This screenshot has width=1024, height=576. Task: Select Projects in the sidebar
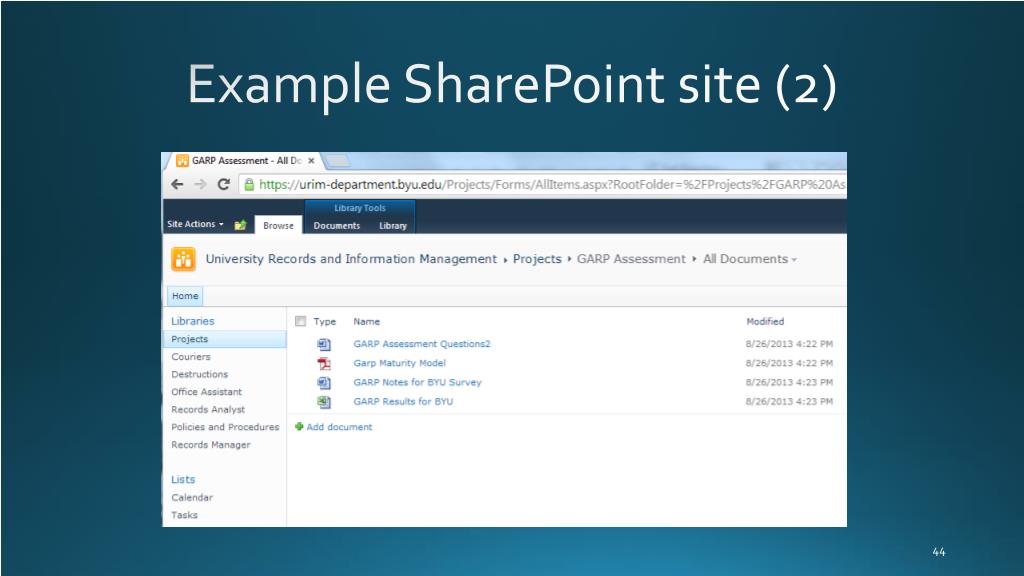point(224,339)
